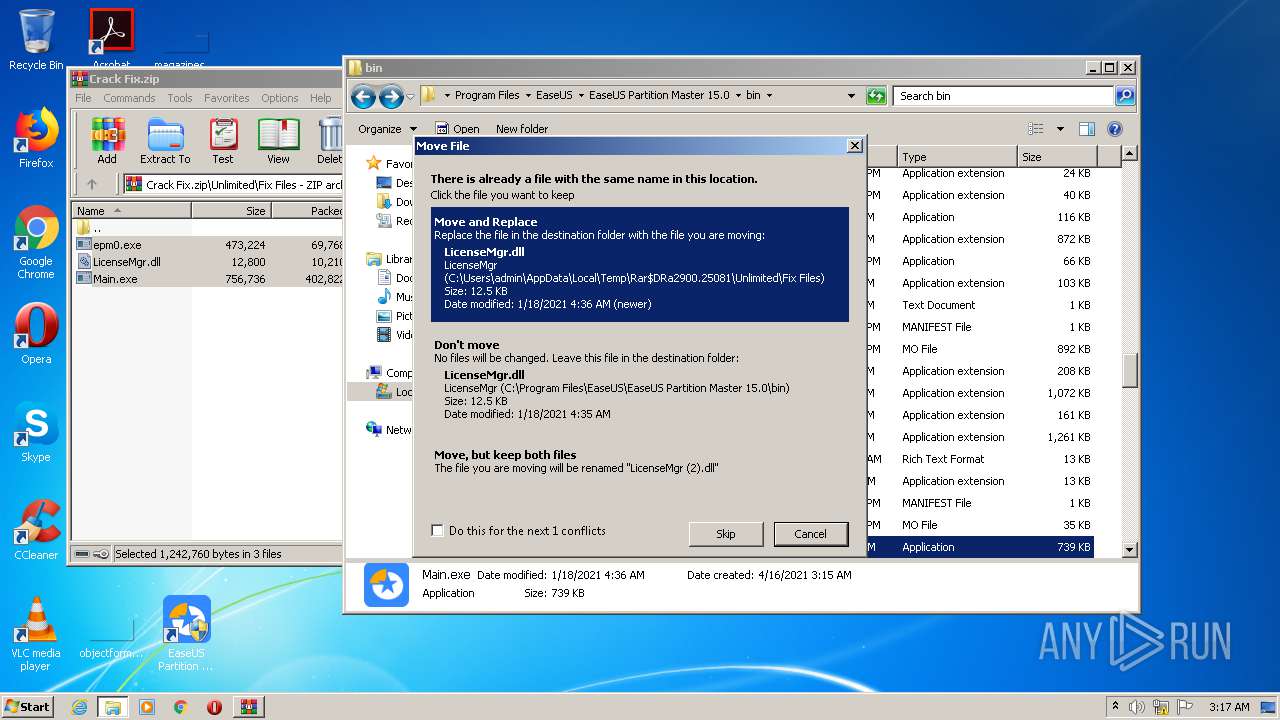1280x720 pixels.
Task: Sort WinRAR list by Name column
Action: 131,211
